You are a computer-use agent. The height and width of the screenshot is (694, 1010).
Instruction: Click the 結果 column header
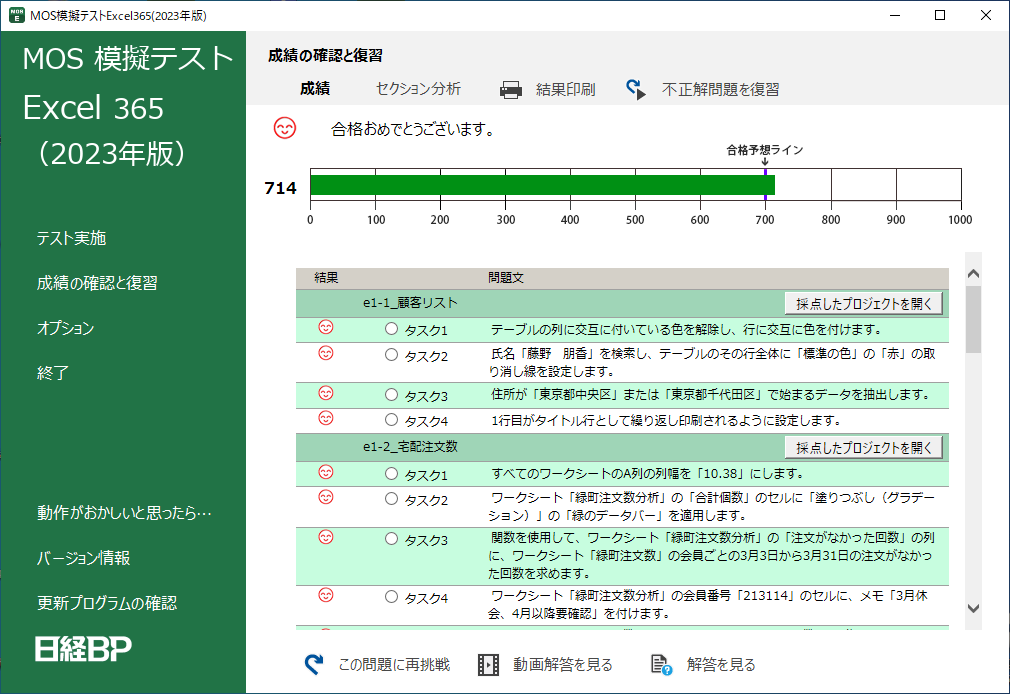[x=327, y=278]
